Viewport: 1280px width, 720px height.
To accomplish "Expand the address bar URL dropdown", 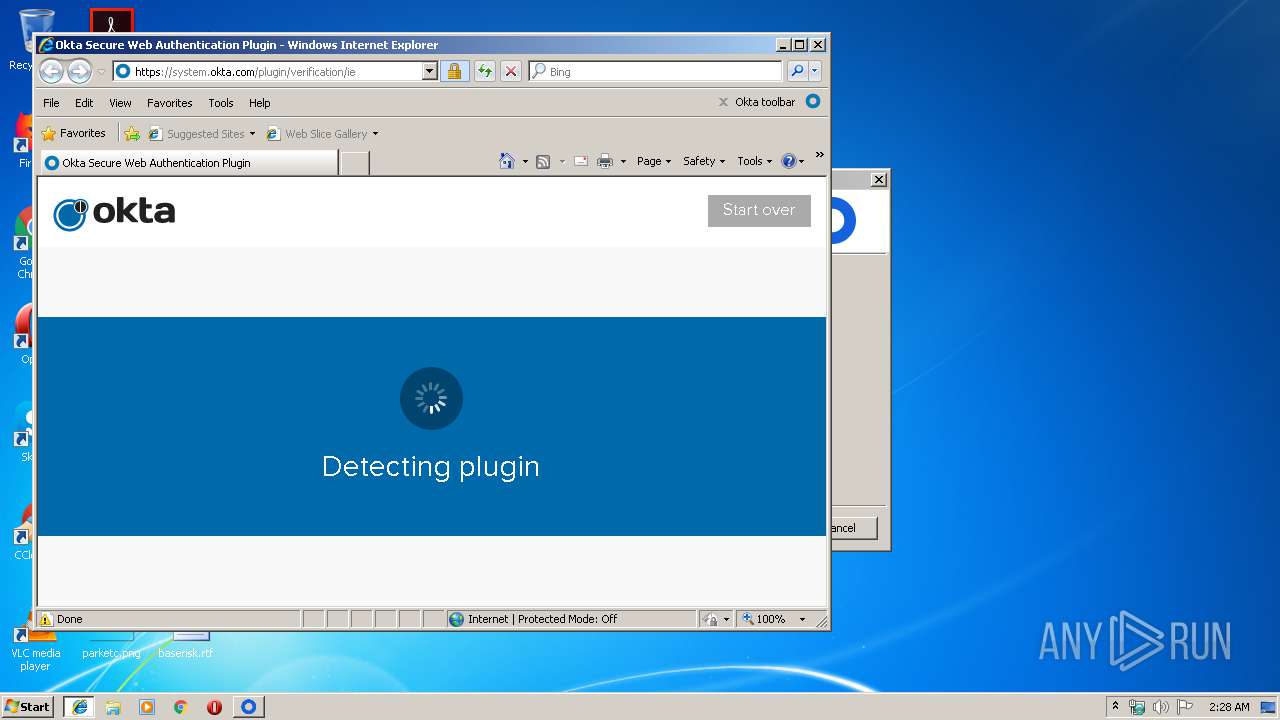I will [x=430, y=71].
